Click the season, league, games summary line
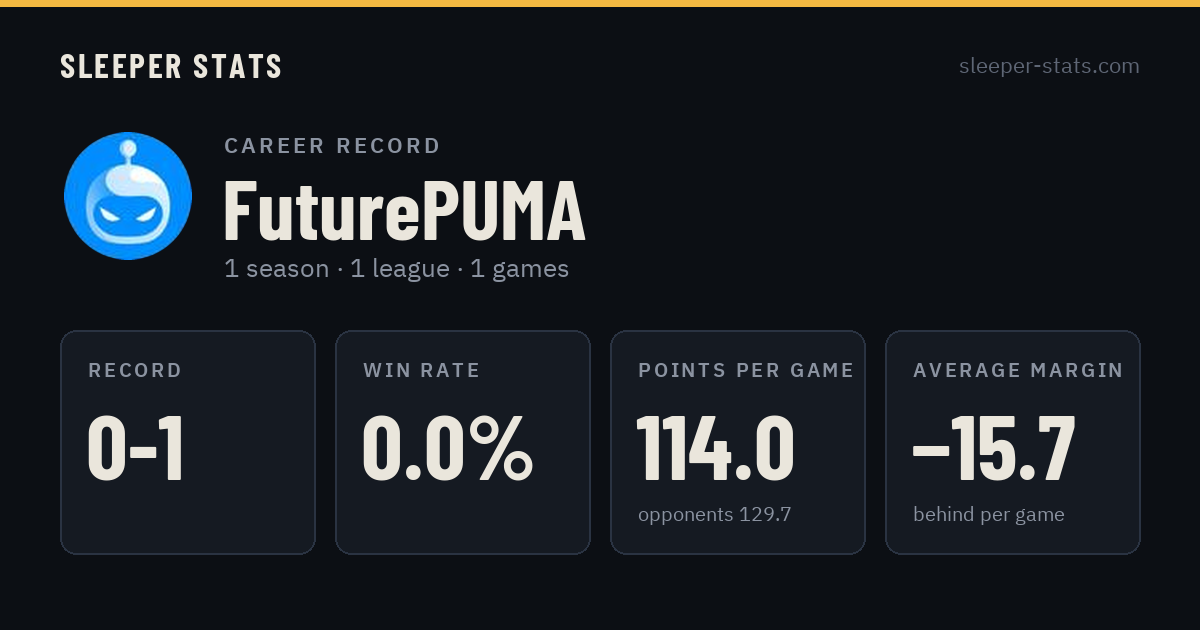1200x630 pixels. point(396,269)
